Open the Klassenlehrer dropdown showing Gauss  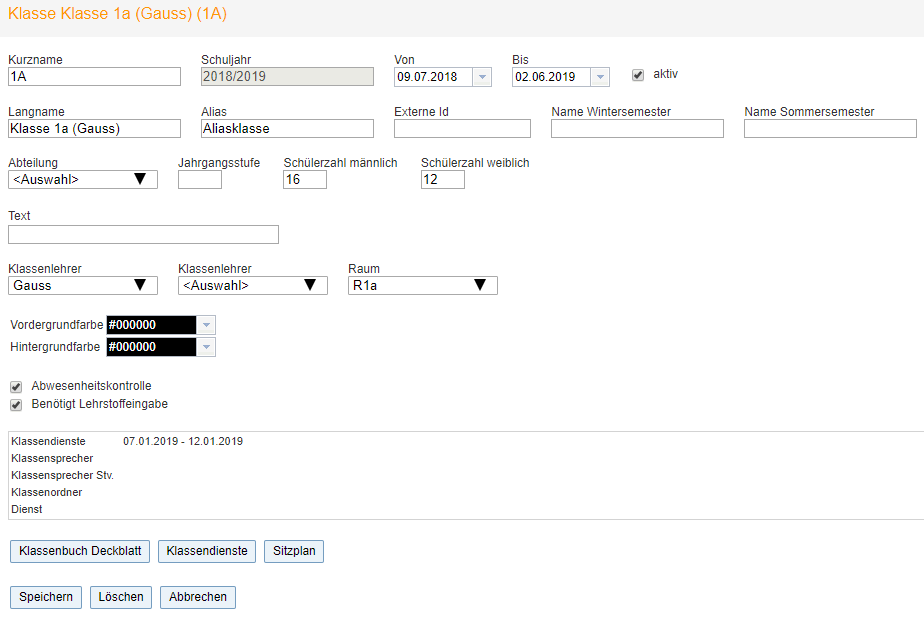(83, 286)
